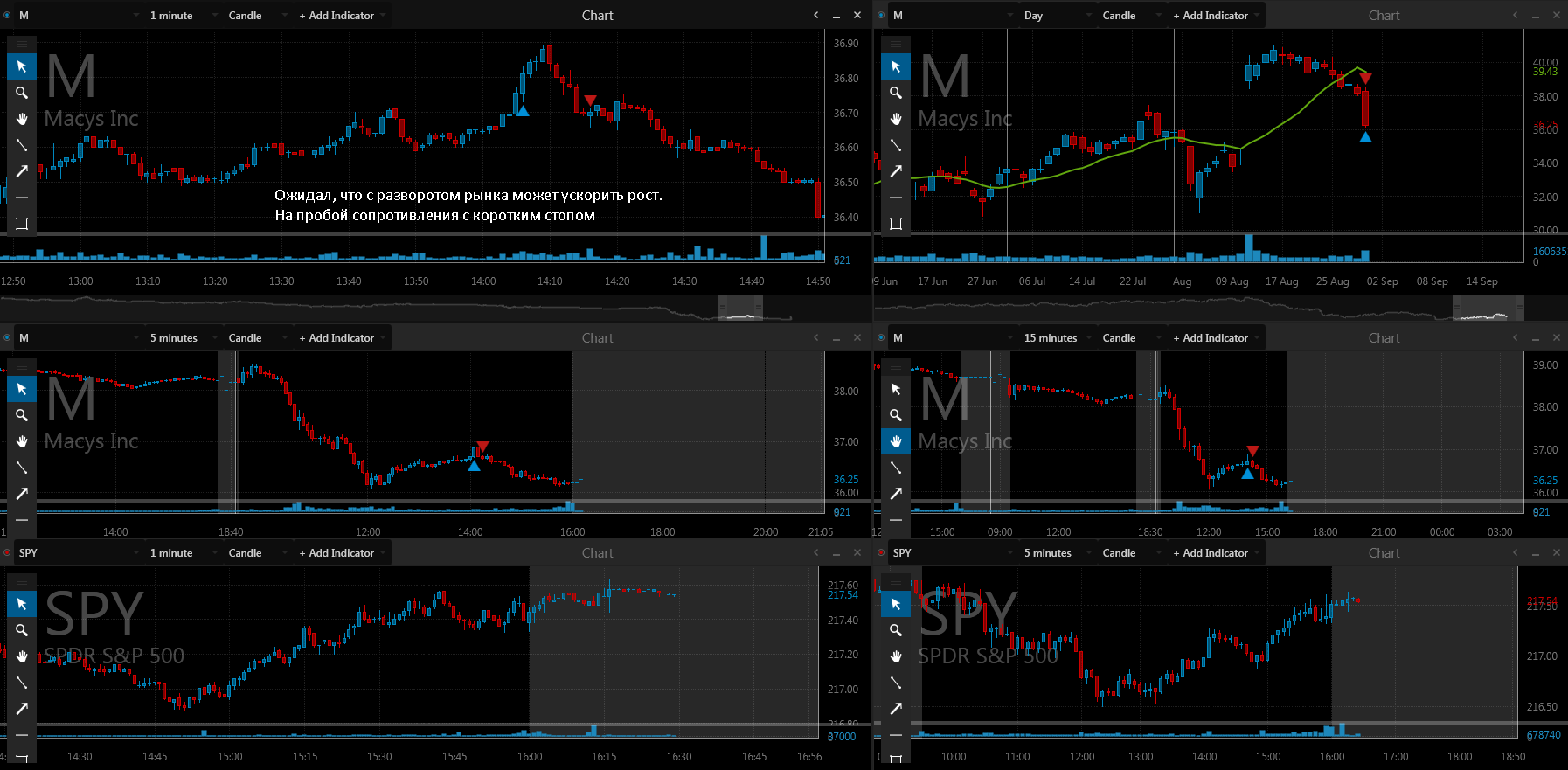Click the red sell marker in M 1 minute chart
Image resolution: width=1568 pixels, height=770 pixels.
(x=590, y=101)
